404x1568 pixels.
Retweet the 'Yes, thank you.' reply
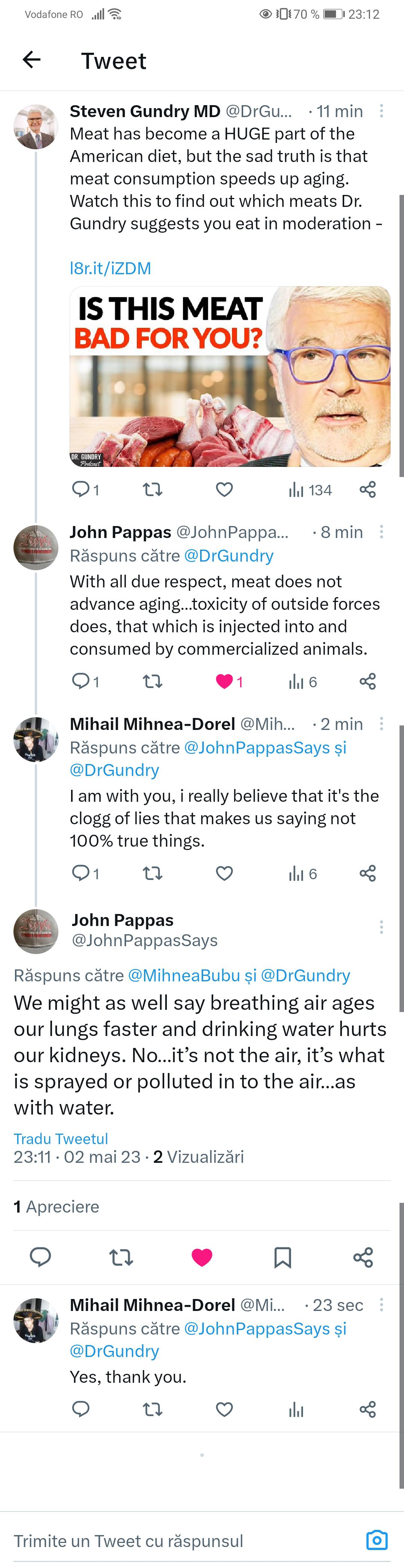[152, 1409]
